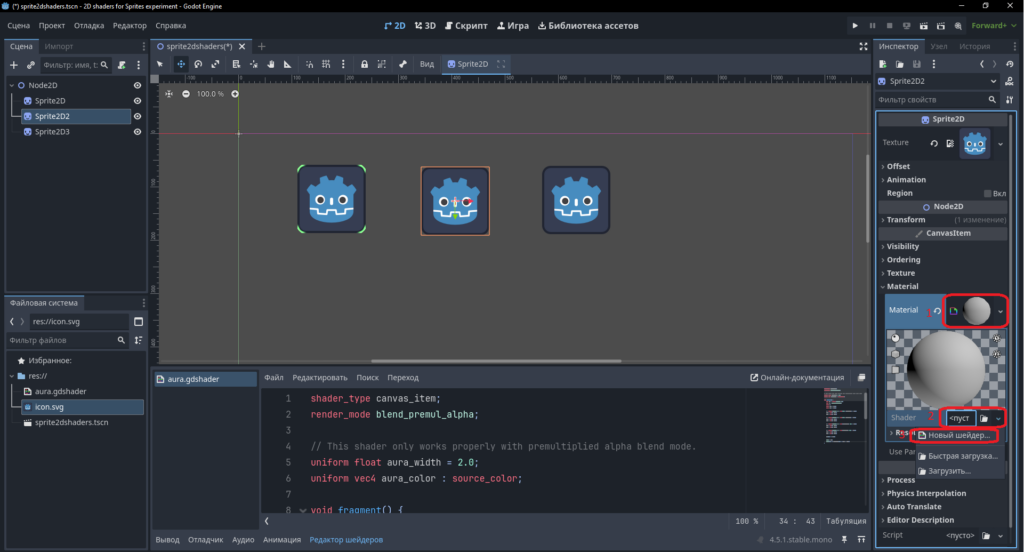Save resource with Inspector floppy icon
Viewport: 1024px width, 552px height.
point(917,64)
